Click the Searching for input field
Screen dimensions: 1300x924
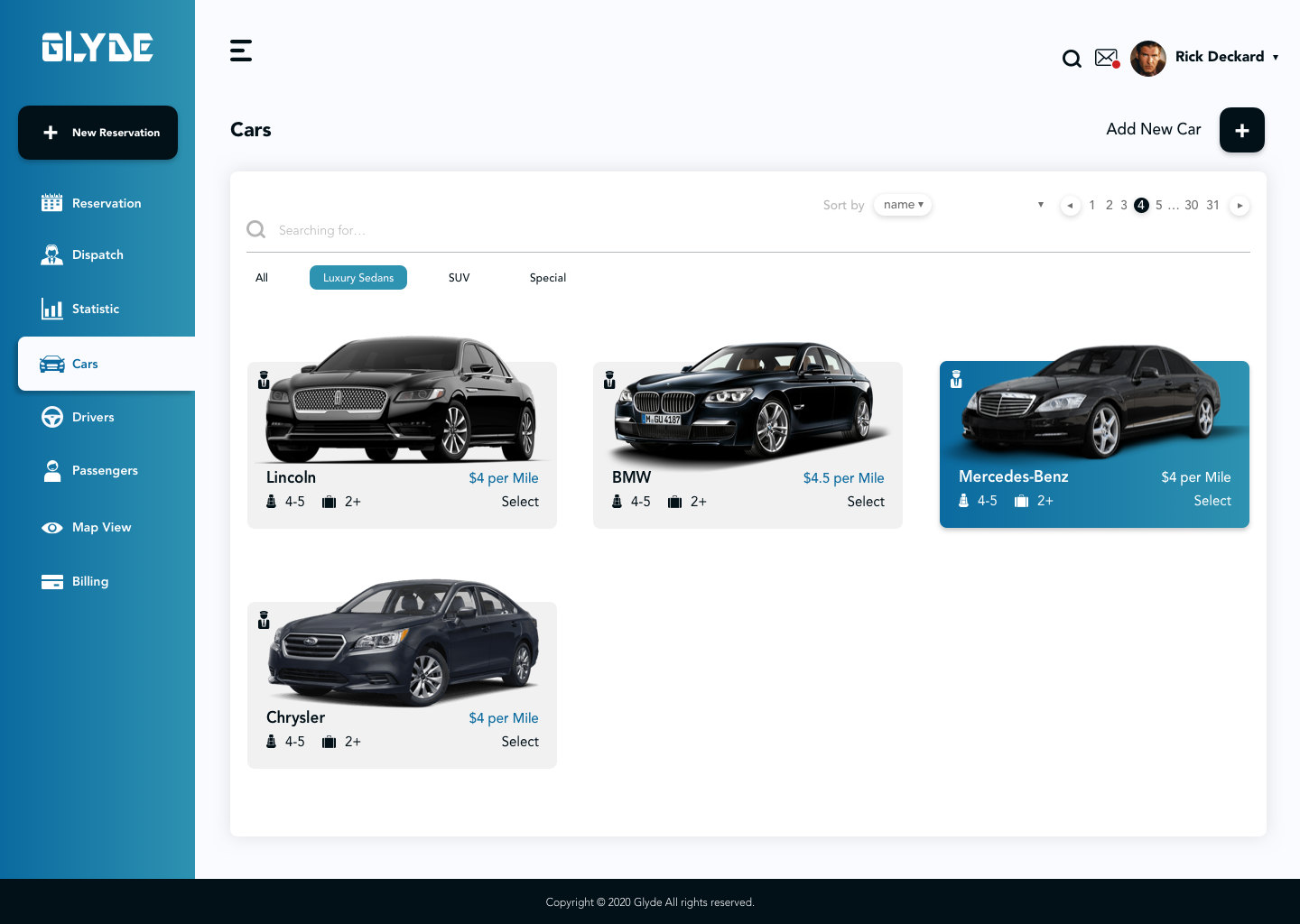click(748, 230)
